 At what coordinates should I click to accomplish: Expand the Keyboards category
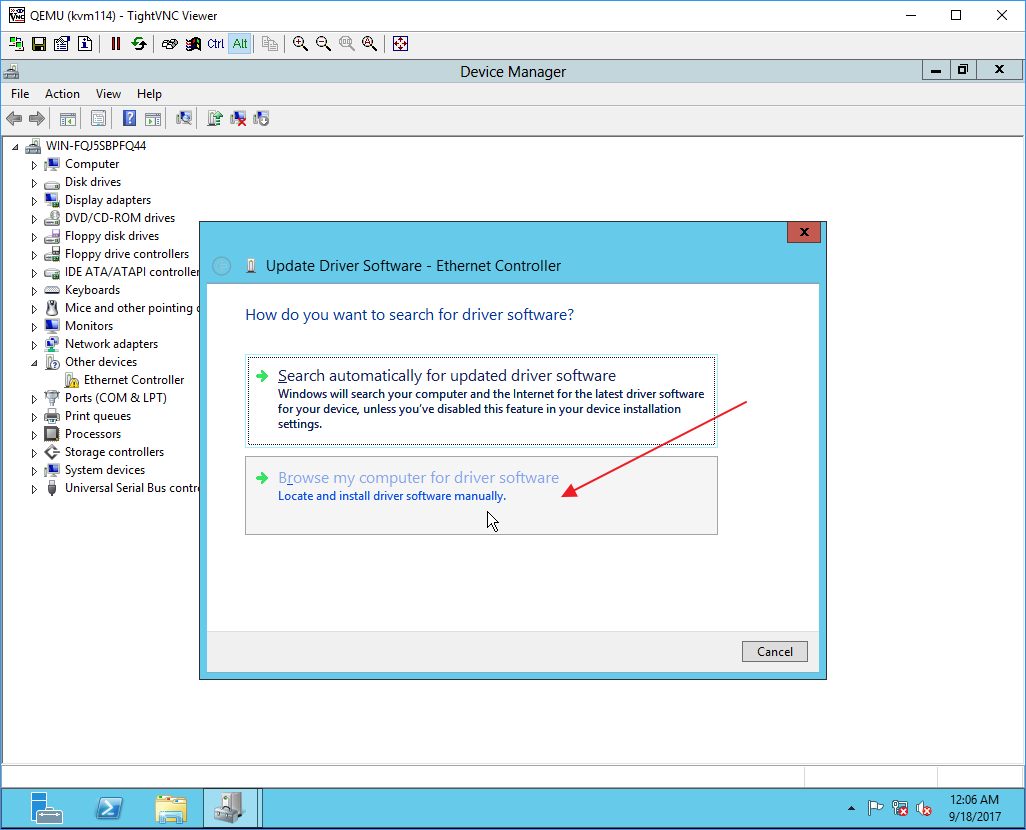(34, 291)
